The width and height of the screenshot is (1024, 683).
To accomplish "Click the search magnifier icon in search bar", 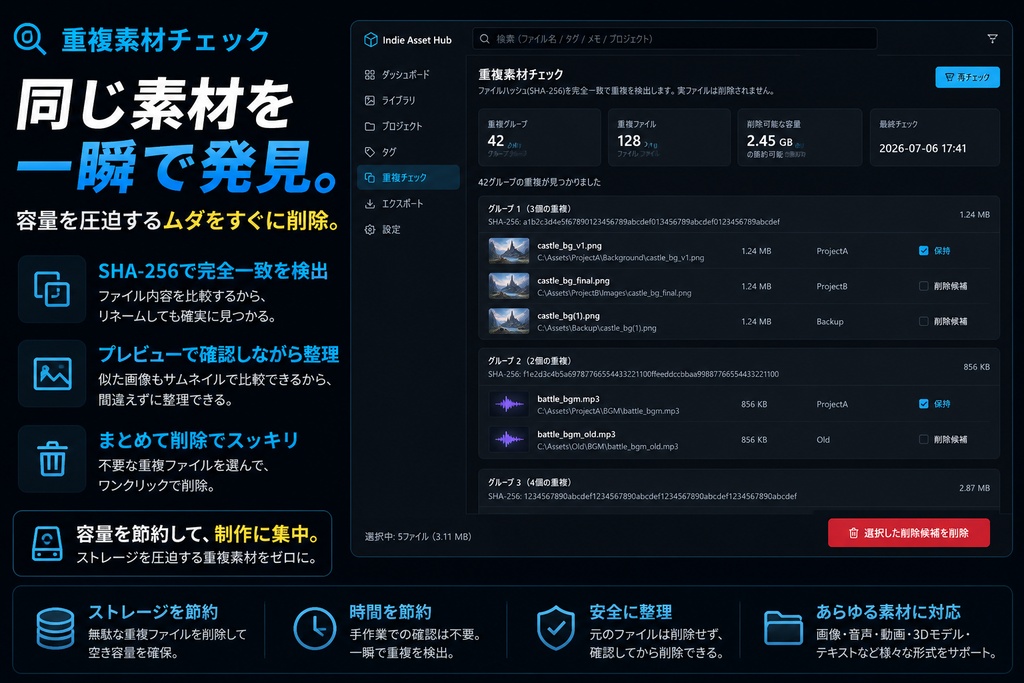I will [485, 39].
